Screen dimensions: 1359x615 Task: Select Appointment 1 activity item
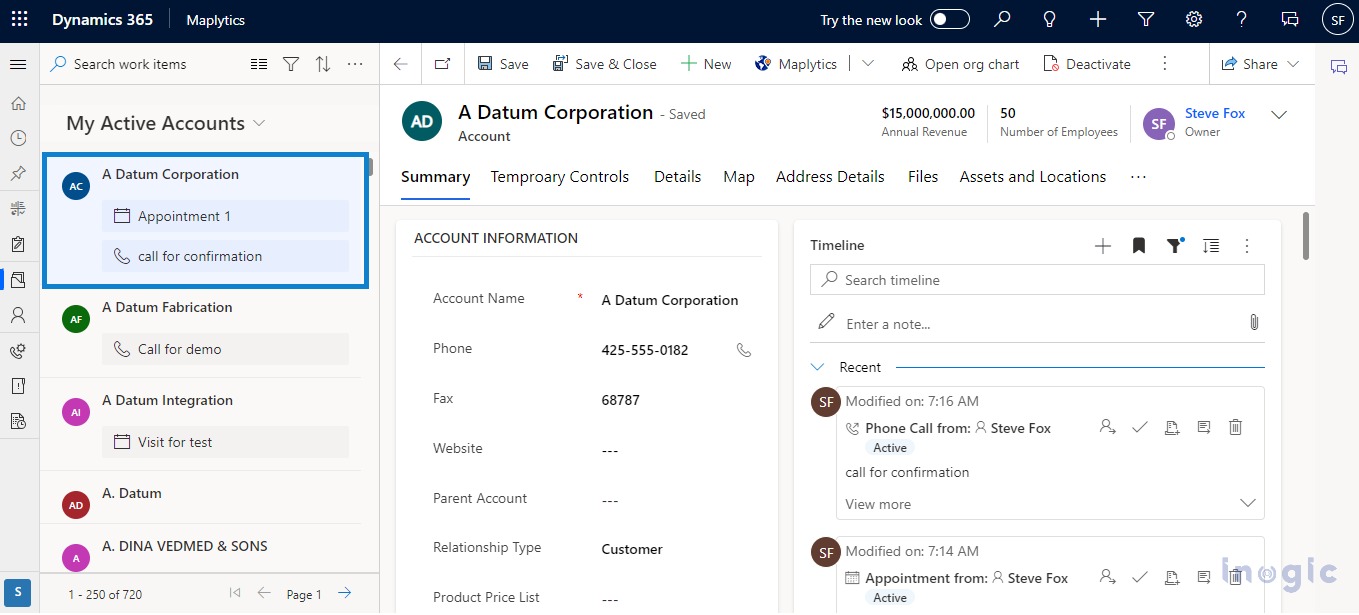225,216
